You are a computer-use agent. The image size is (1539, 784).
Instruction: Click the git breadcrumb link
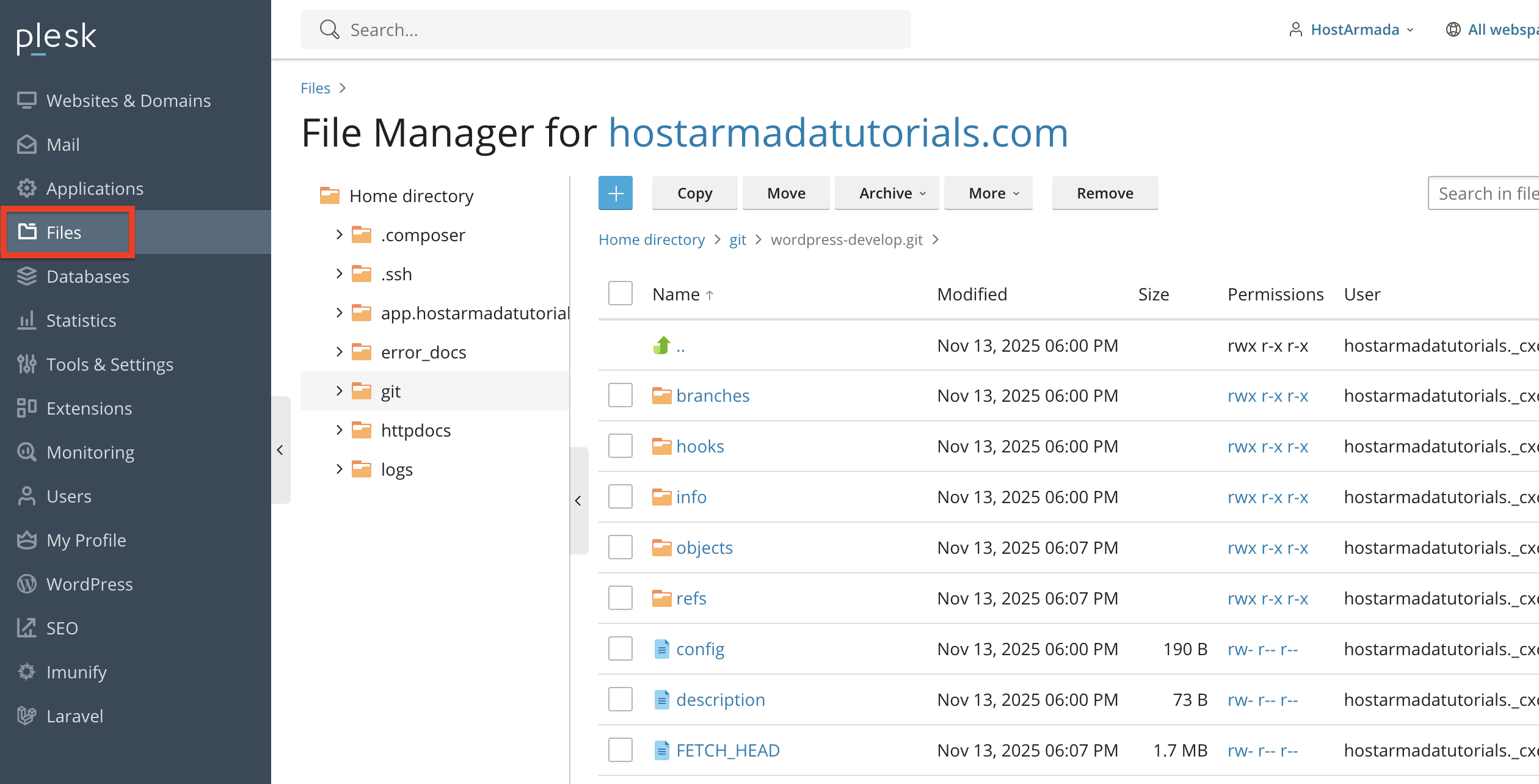738,239
